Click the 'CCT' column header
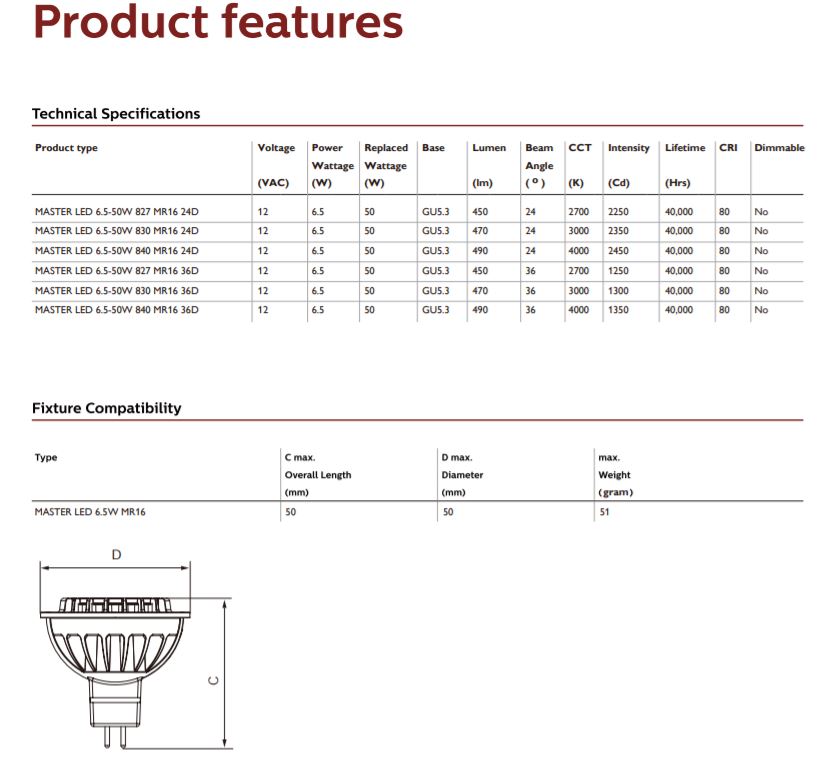The width and height of the screenshot is (824, 758). (580, 148)
